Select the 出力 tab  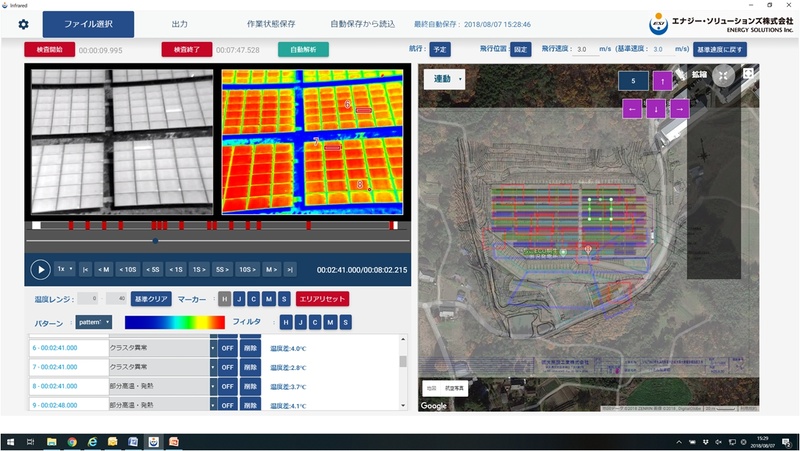point(179,24)
